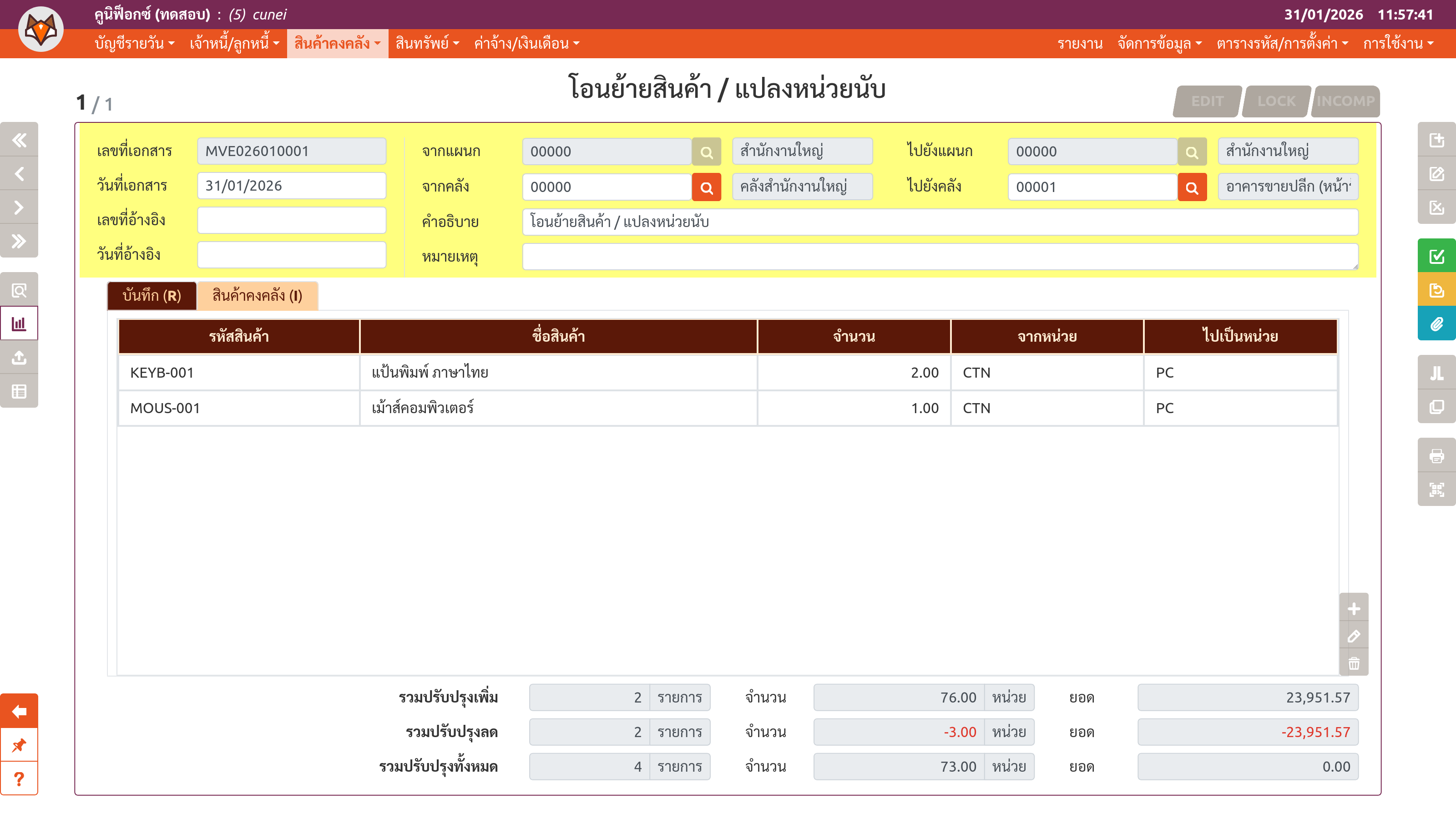
Task: Open the paperclip attachment icon
Action: pyautogui.click(x=1436, y=324)
